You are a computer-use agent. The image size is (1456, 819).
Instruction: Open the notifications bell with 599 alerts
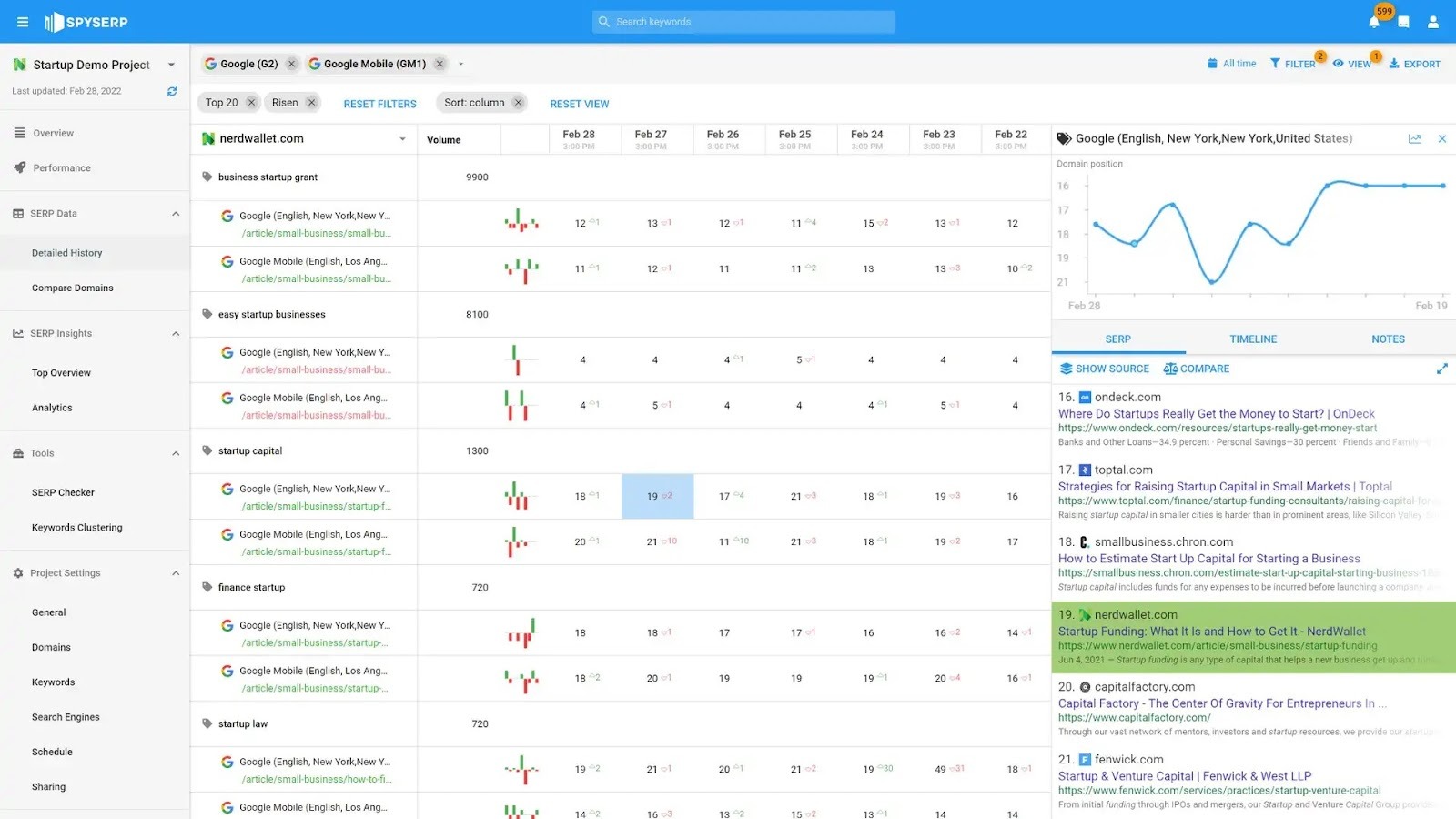tap(1374, 22)
